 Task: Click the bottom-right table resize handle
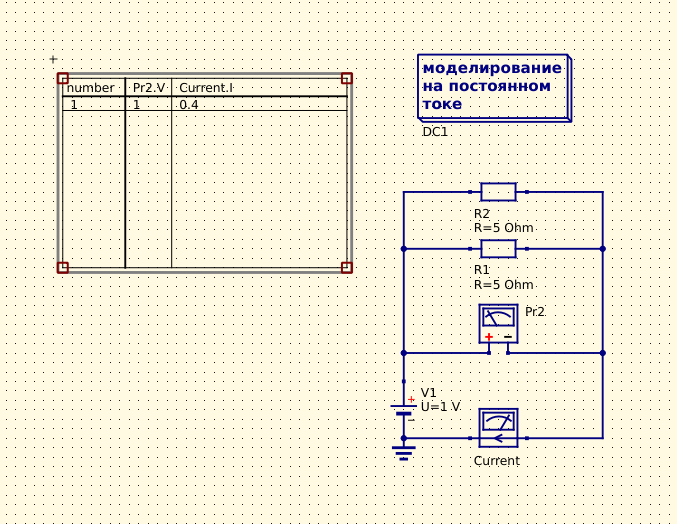coord(347,267)
